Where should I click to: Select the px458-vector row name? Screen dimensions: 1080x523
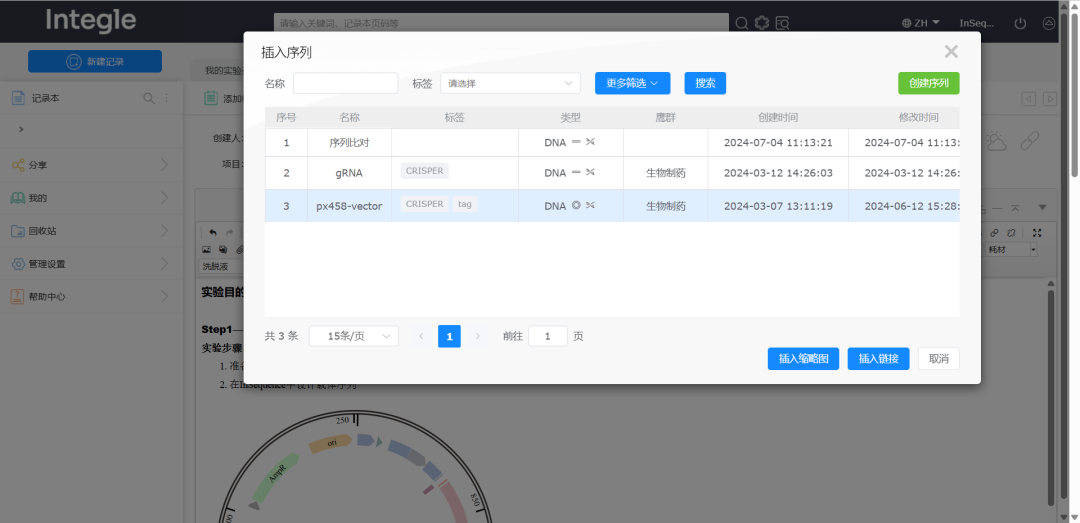(x=349, y=205)
